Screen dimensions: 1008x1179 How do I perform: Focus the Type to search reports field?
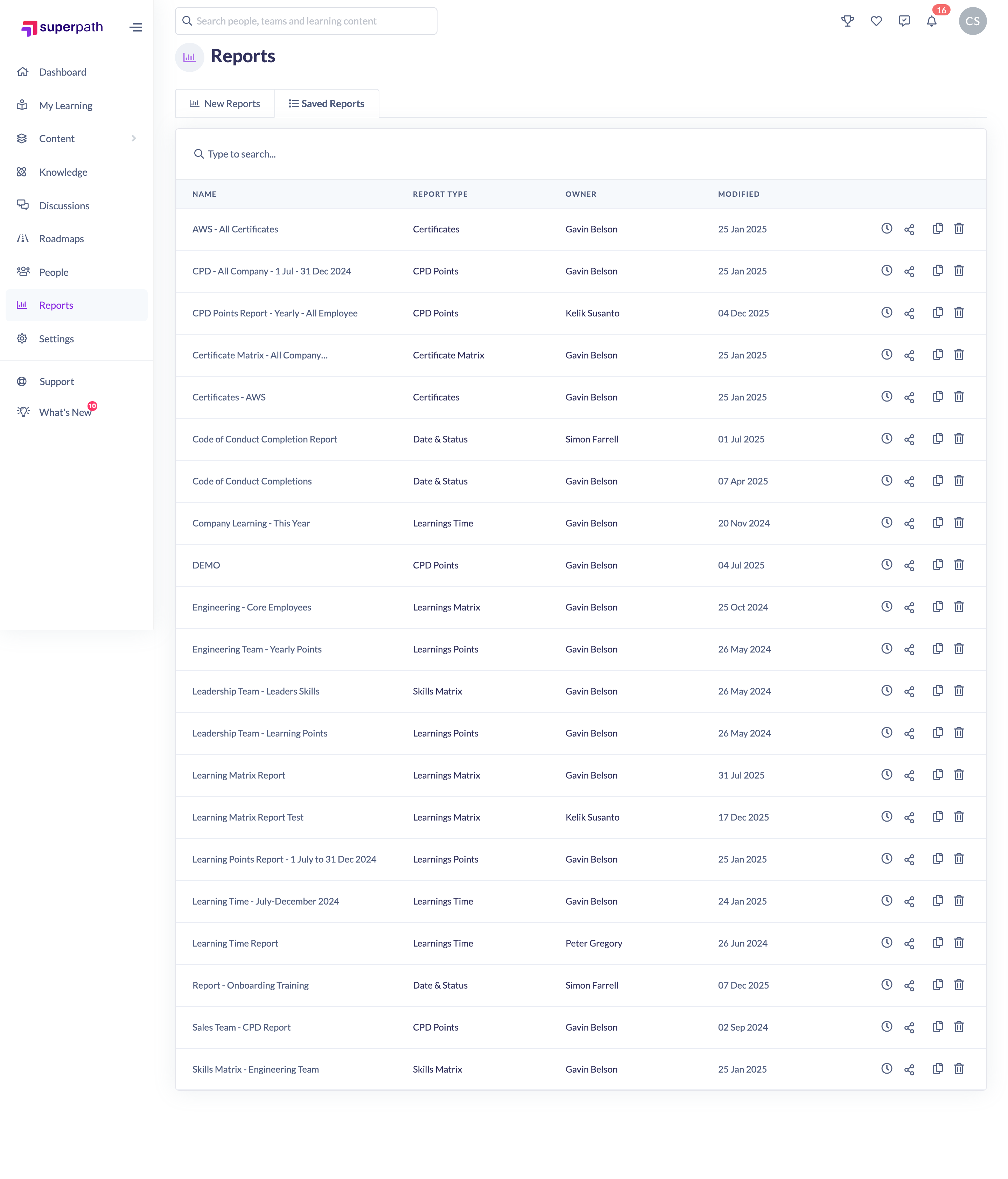click(x=581, y=154)
